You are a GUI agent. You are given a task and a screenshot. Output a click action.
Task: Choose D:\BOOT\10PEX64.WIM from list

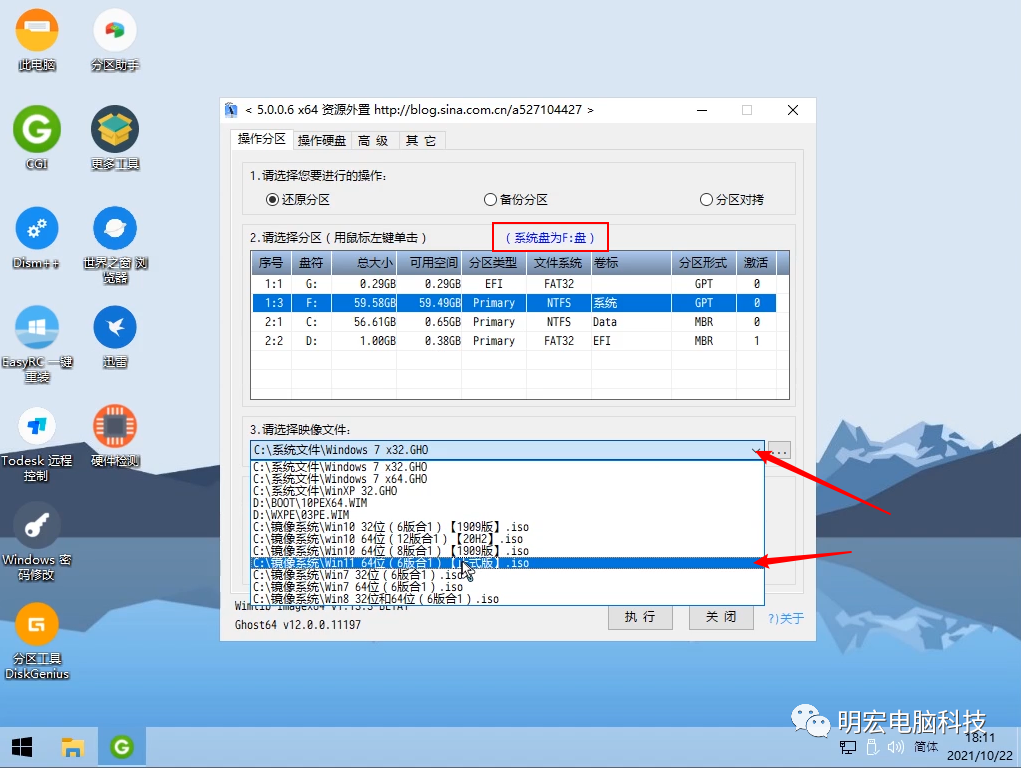pyautogui.click(x=507, y=503)
